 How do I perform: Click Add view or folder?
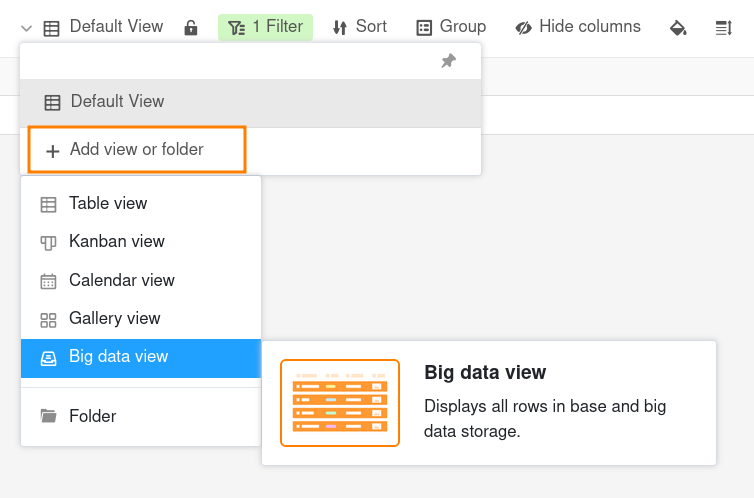coord(136,150)
